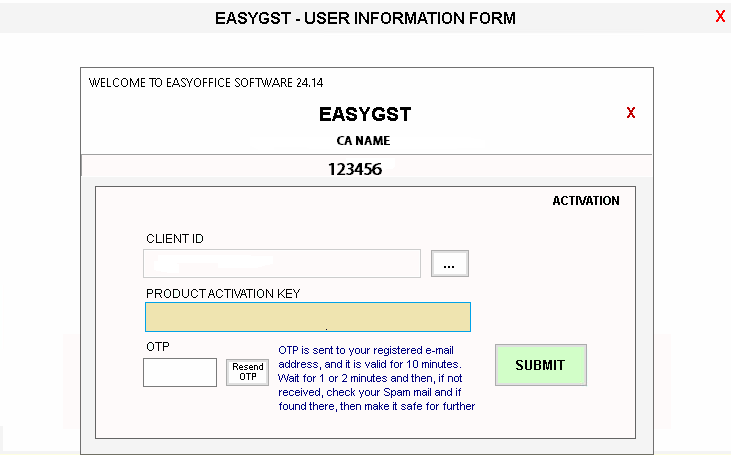Close the inner EASYGST activation dialog
The image size is (731, 455).
pos(631,113)
